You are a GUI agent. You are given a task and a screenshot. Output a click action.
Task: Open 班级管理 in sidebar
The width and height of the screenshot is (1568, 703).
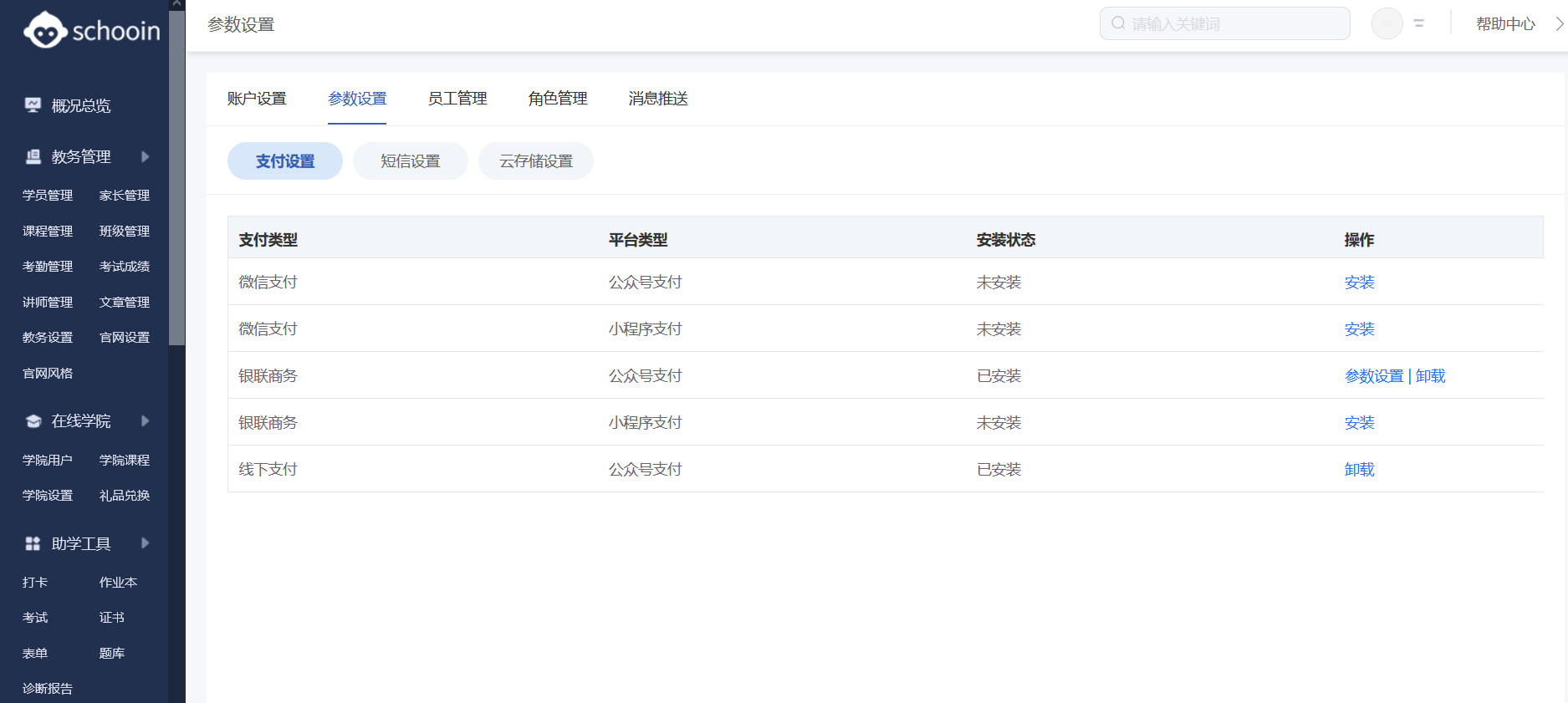pyautogui.click(x=125, y=232)
